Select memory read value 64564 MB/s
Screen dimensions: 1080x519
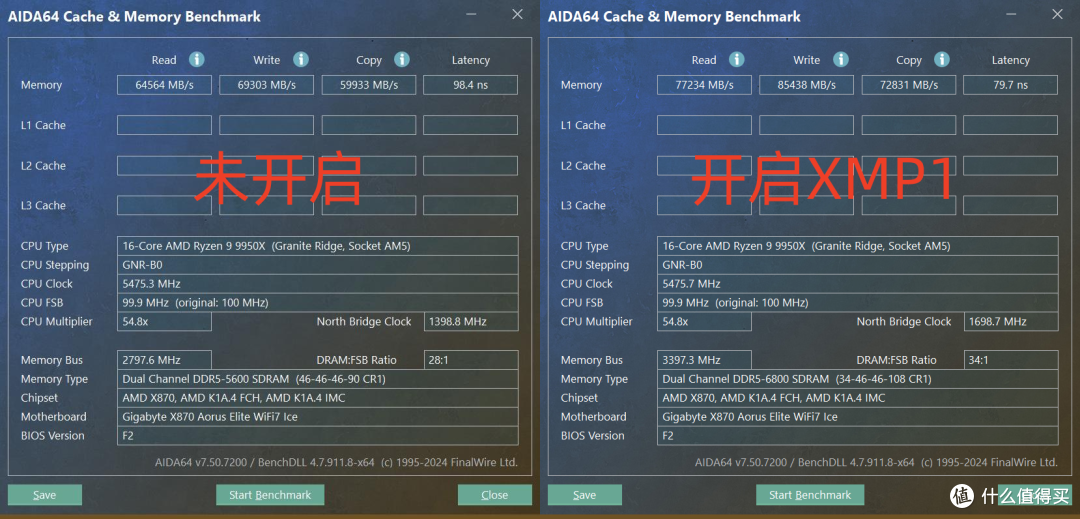[164, 85]
